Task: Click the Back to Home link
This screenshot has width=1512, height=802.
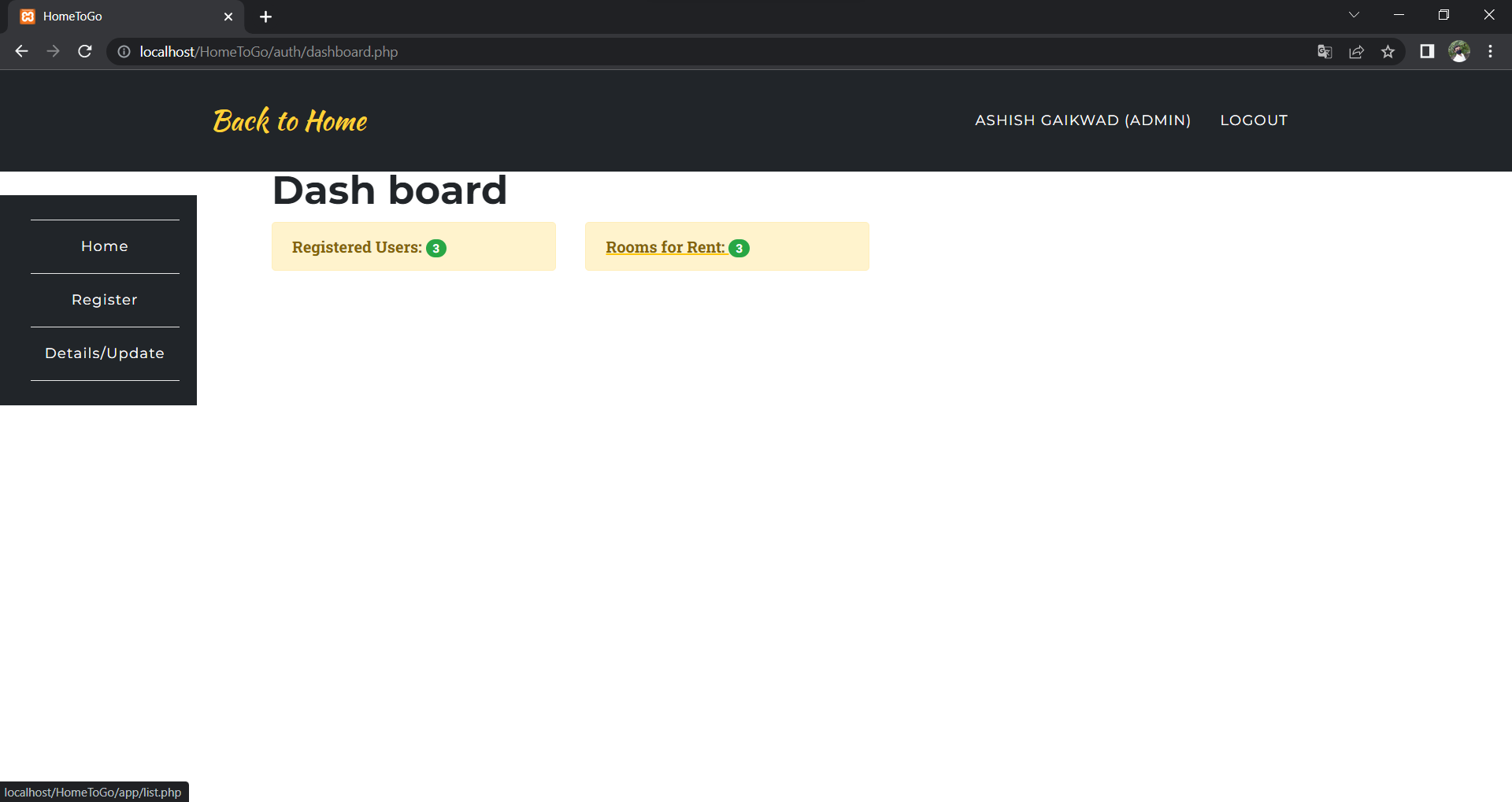Action: click(289, 120)
